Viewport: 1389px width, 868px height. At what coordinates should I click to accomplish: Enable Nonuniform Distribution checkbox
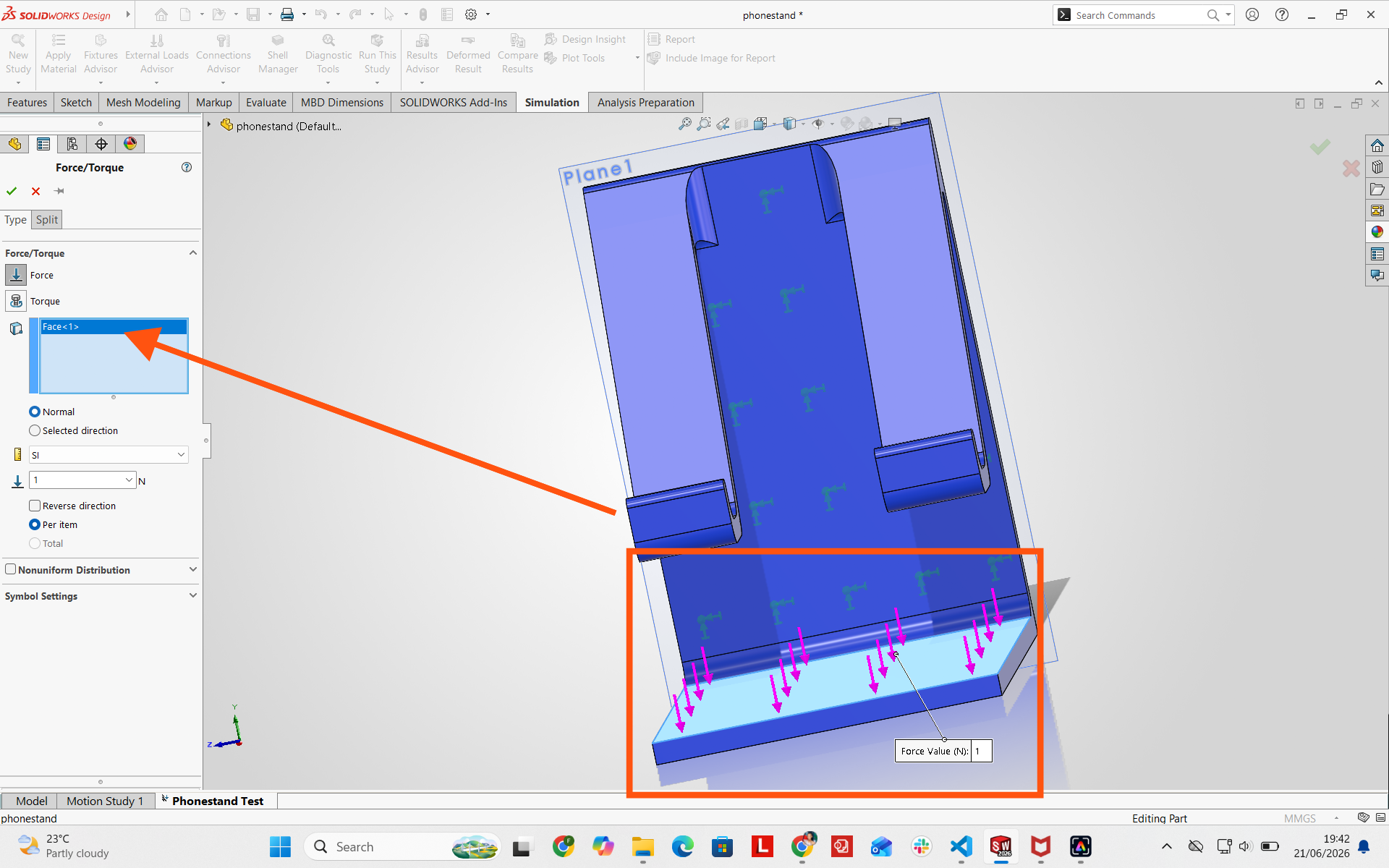[x=11, y=569]
